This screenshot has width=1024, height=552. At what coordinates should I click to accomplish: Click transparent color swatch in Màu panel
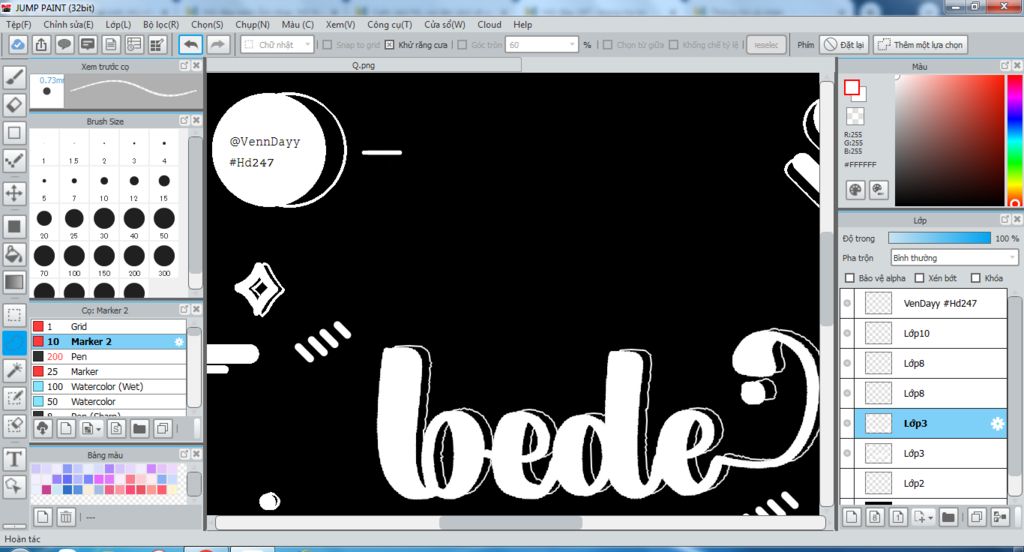(x=854, y=116)
